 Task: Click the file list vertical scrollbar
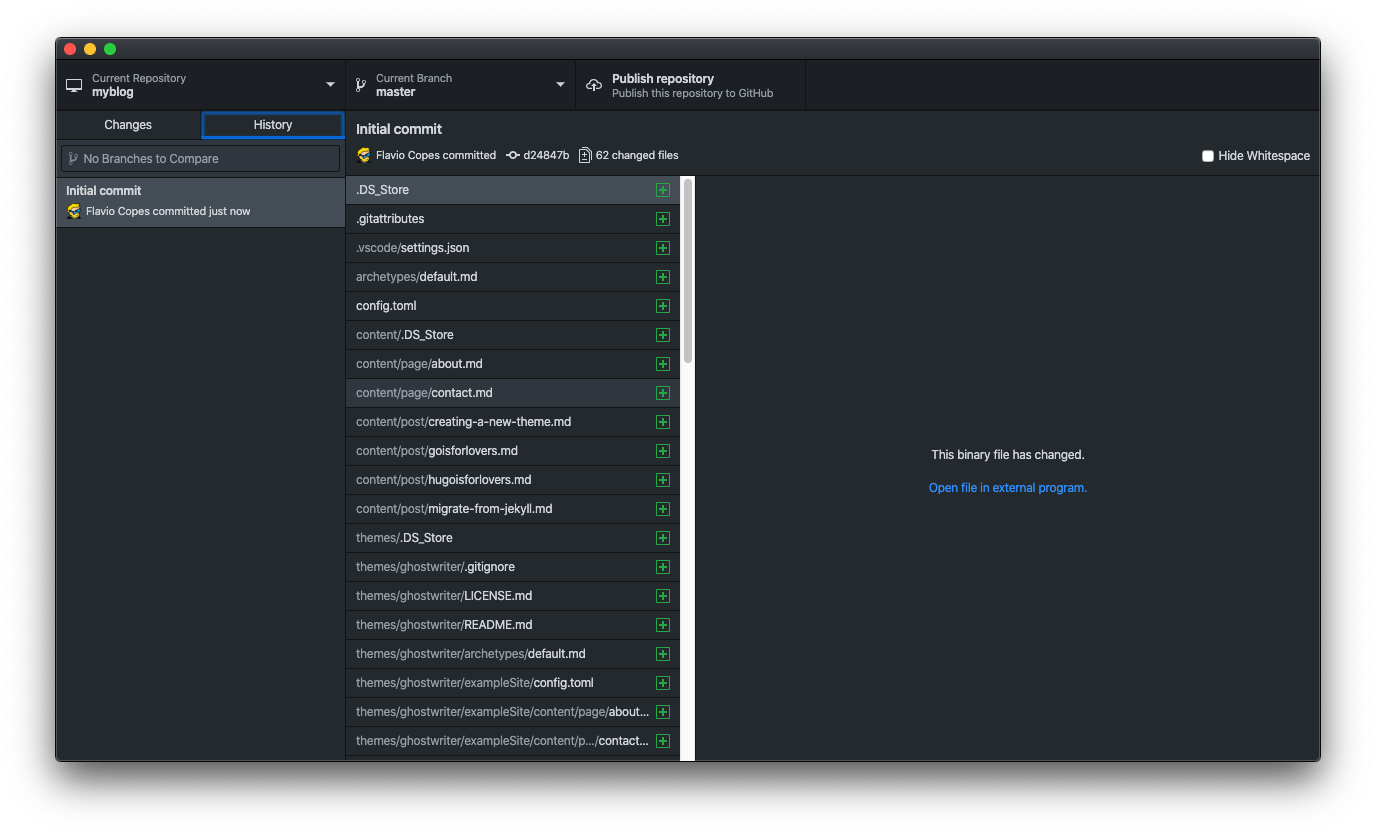pos(688,270)
